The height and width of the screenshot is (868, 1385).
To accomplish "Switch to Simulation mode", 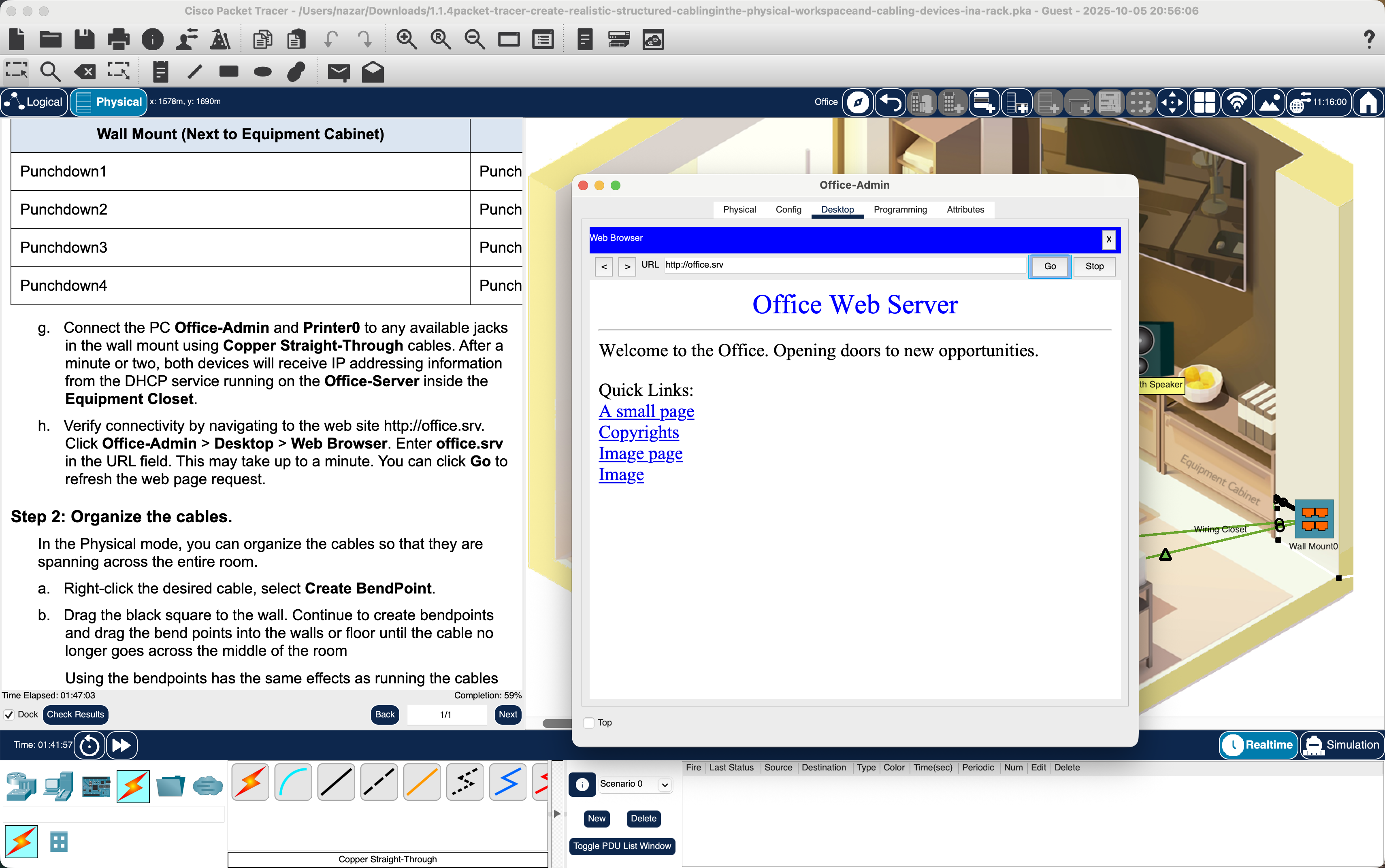I will [1342, 745].
